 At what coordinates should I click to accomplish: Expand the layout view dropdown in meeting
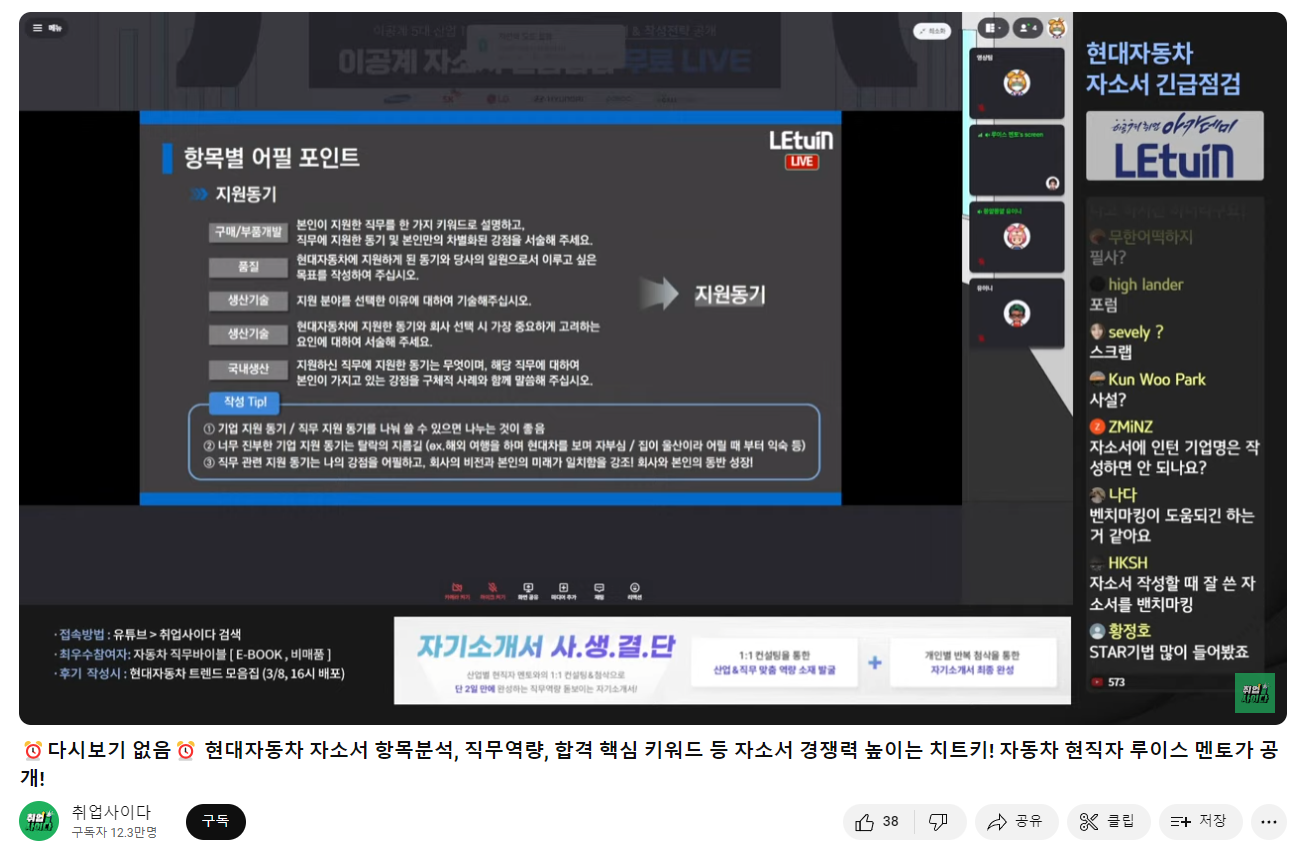[x=993, y=28]
